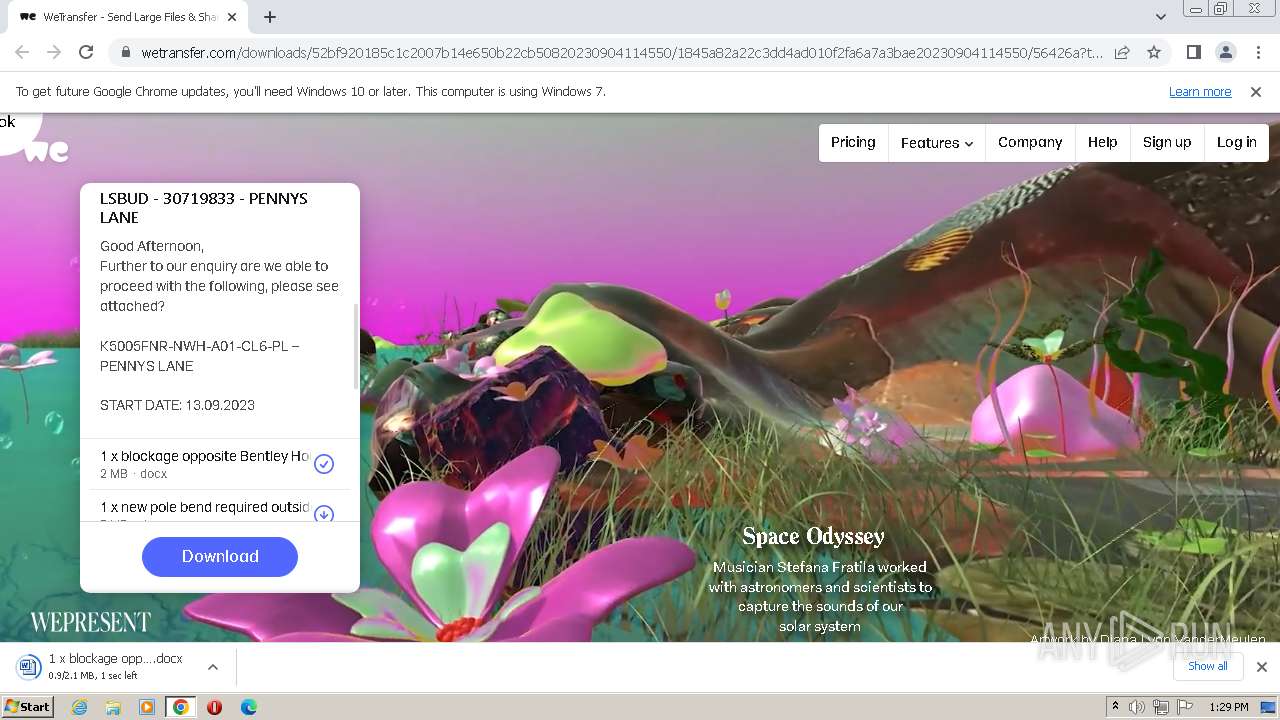Open the Company page link
Screen dimensions: 1280x720
(1030, 142)
